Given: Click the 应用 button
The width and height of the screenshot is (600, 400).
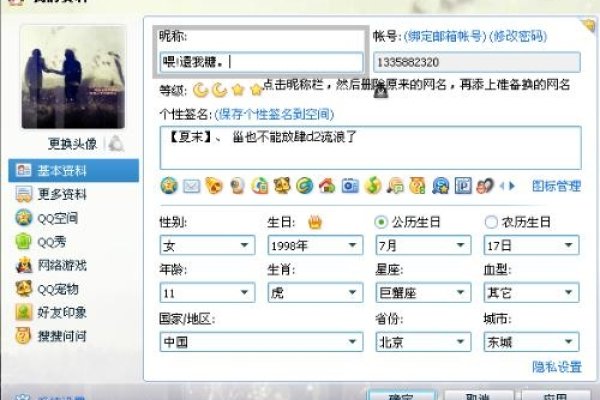Looking at the screenshot, I should point(555,395).
